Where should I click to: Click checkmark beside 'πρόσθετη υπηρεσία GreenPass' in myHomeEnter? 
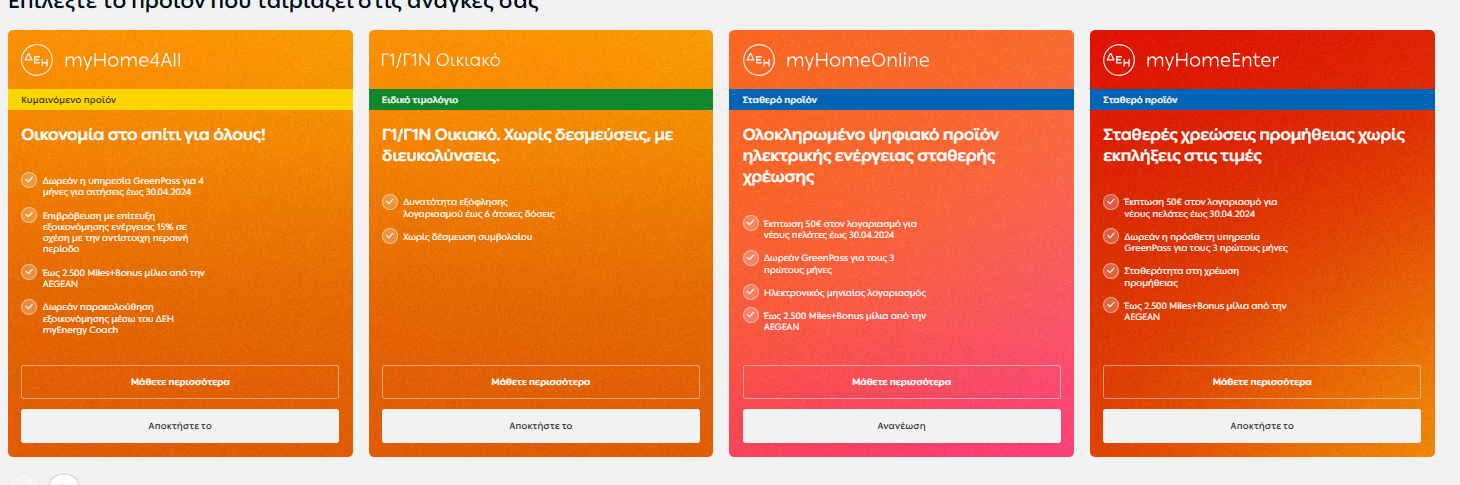click(1110, 236)
